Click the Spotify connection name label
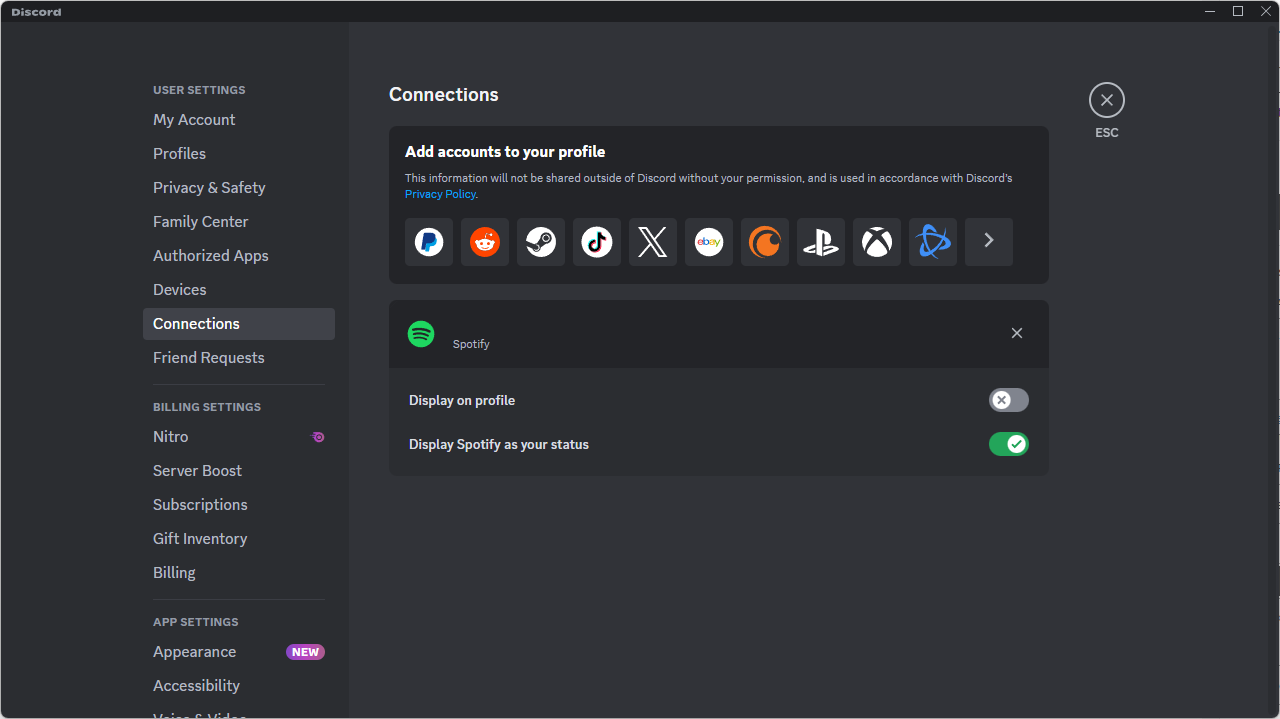1280x719 pixels. point(471,344)
